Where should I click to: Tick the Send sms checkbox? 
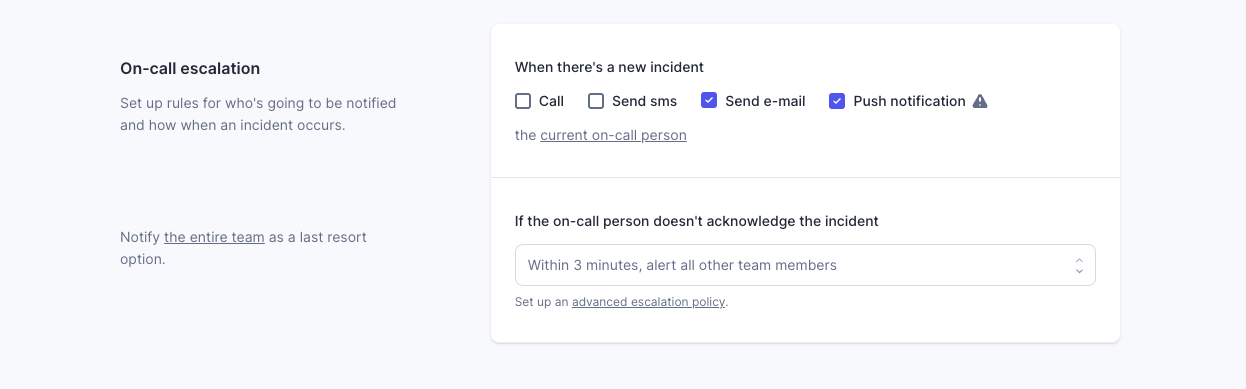coord(596,101)
